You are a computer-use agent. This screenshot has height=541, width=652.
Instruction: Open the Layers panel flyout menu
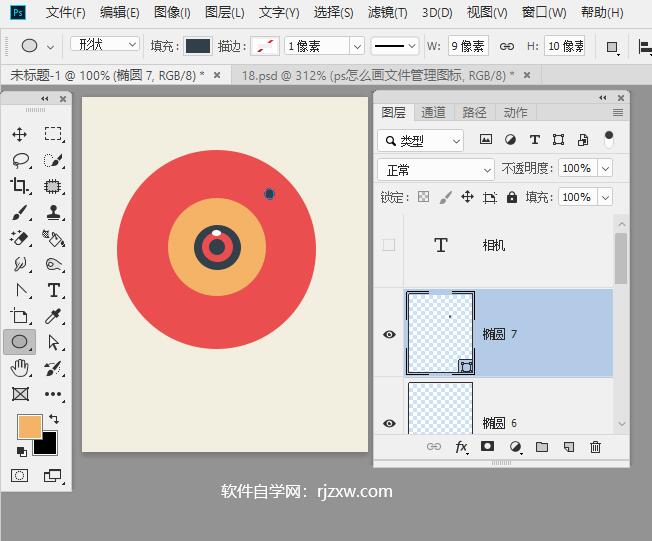tap(618, 113)
